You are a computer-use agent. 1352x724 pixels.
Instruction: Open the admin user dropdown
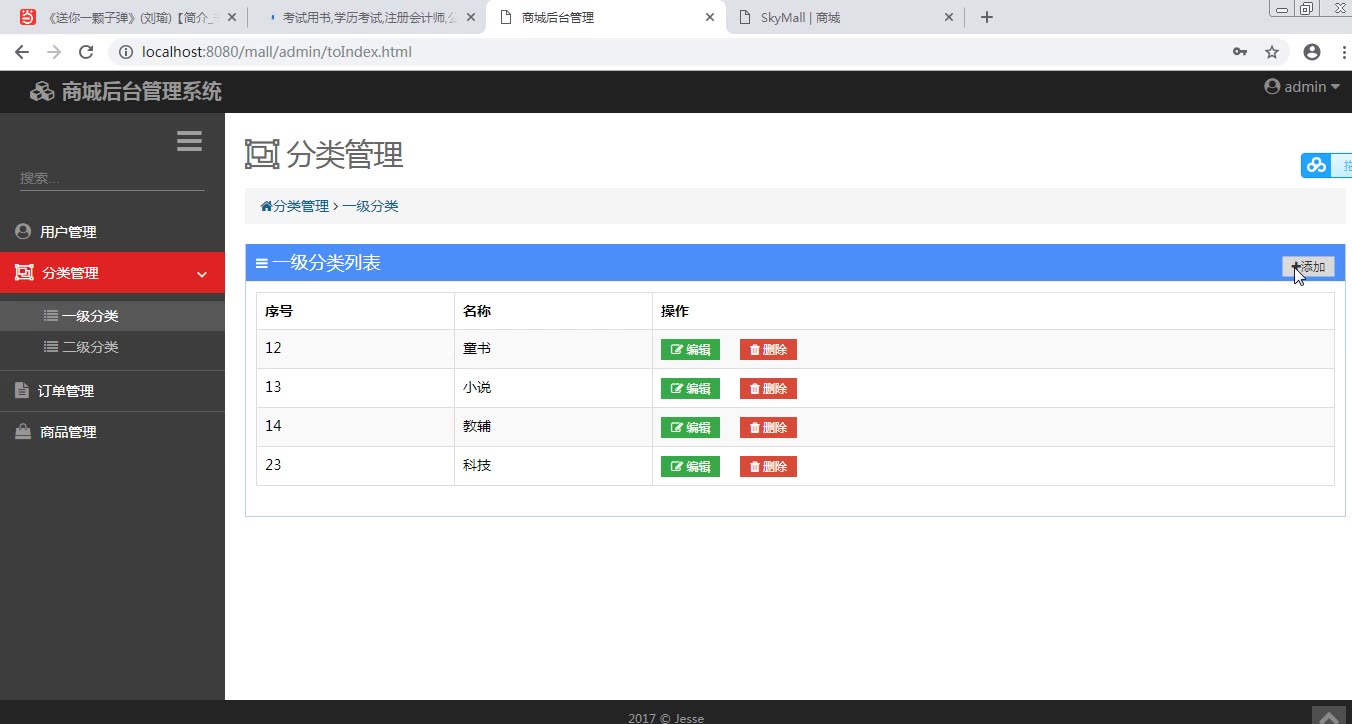pos(1302,87)
